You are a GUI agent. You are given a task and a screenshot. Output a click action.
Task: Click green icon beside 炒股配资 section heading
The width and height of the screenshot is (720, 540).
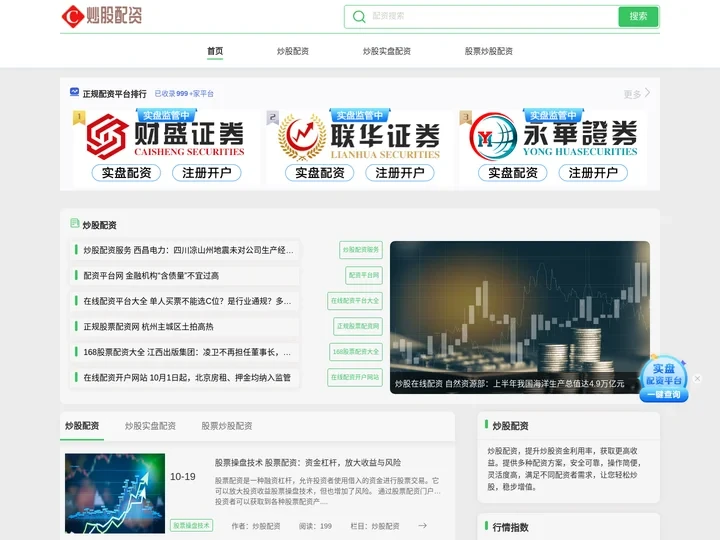click(74, 223)
